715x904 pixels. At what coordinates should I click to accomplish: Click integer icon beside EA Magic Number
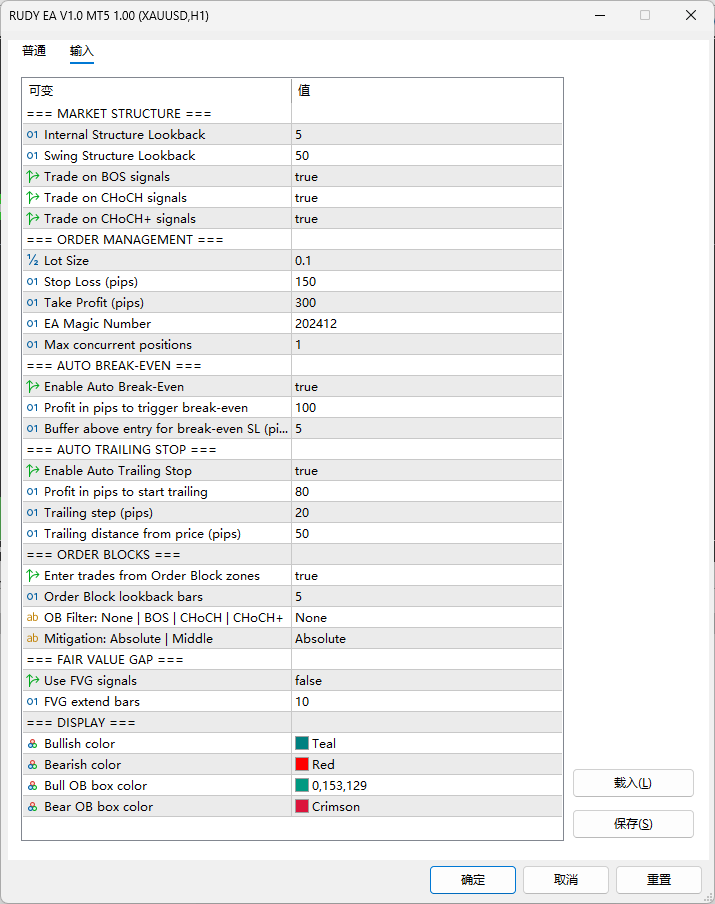point(32,323)
